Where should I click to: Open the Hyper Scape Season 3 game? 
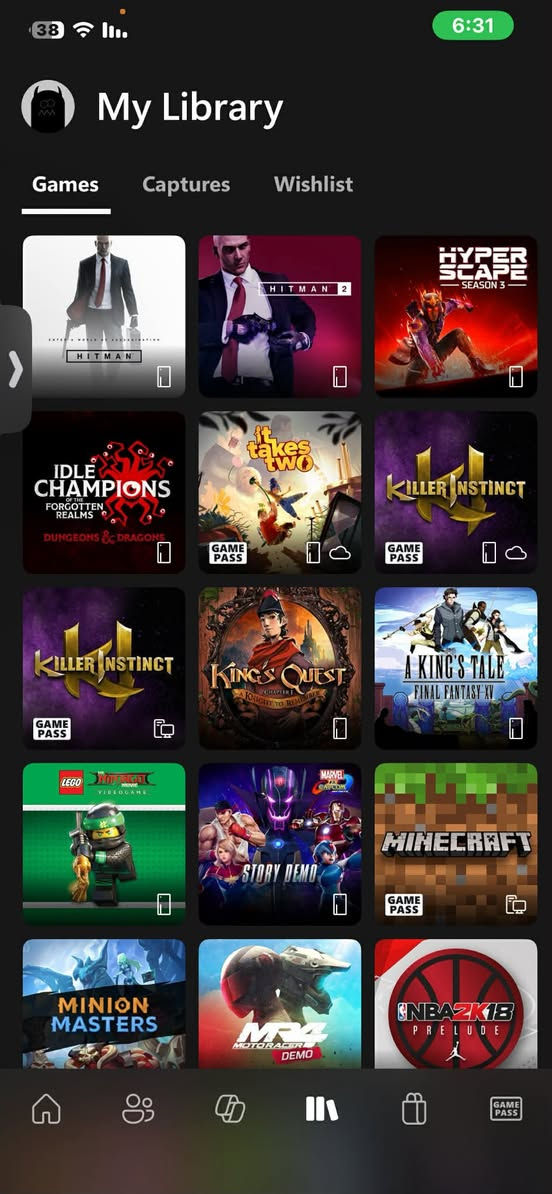click(x=455, y=316)
